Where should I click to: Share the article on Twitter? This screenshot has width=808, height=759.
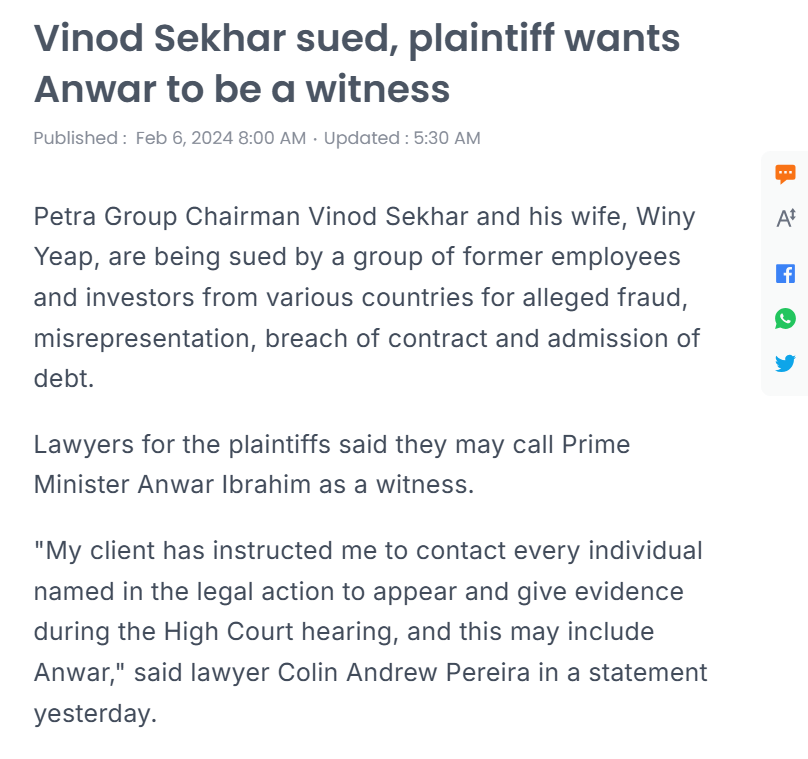coord(785,363)
